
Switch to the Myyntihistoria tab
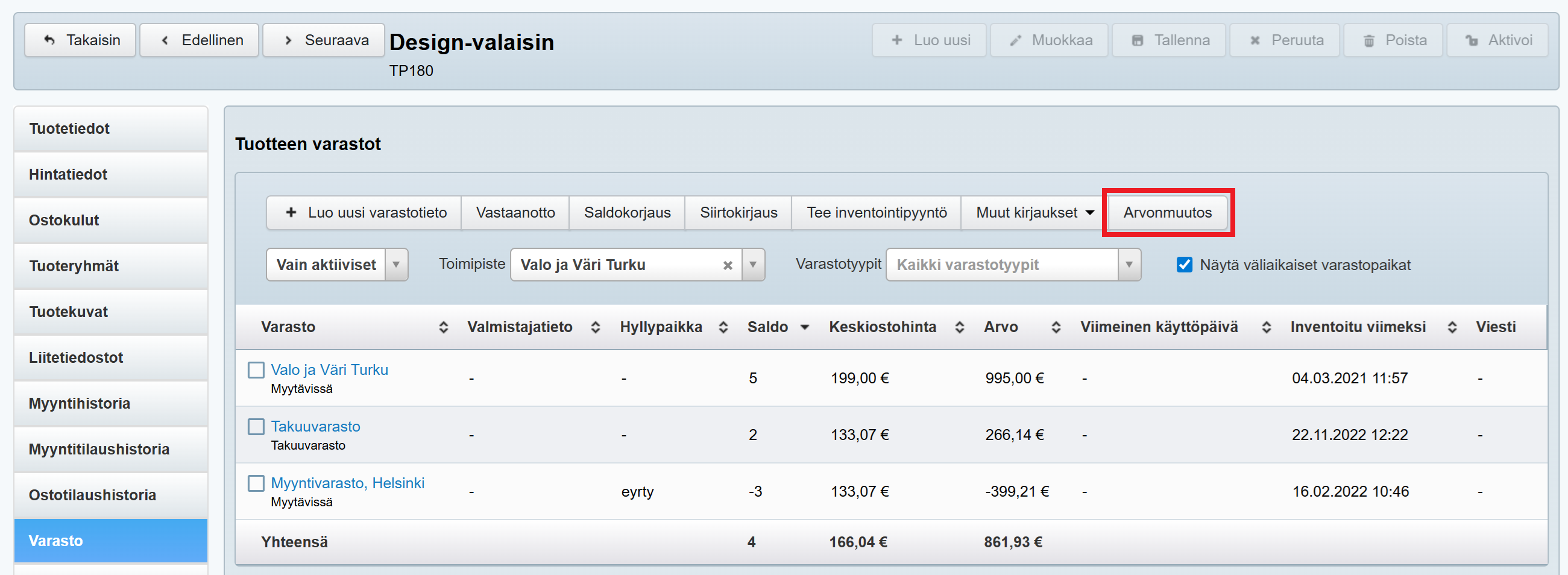coord(79,403)
